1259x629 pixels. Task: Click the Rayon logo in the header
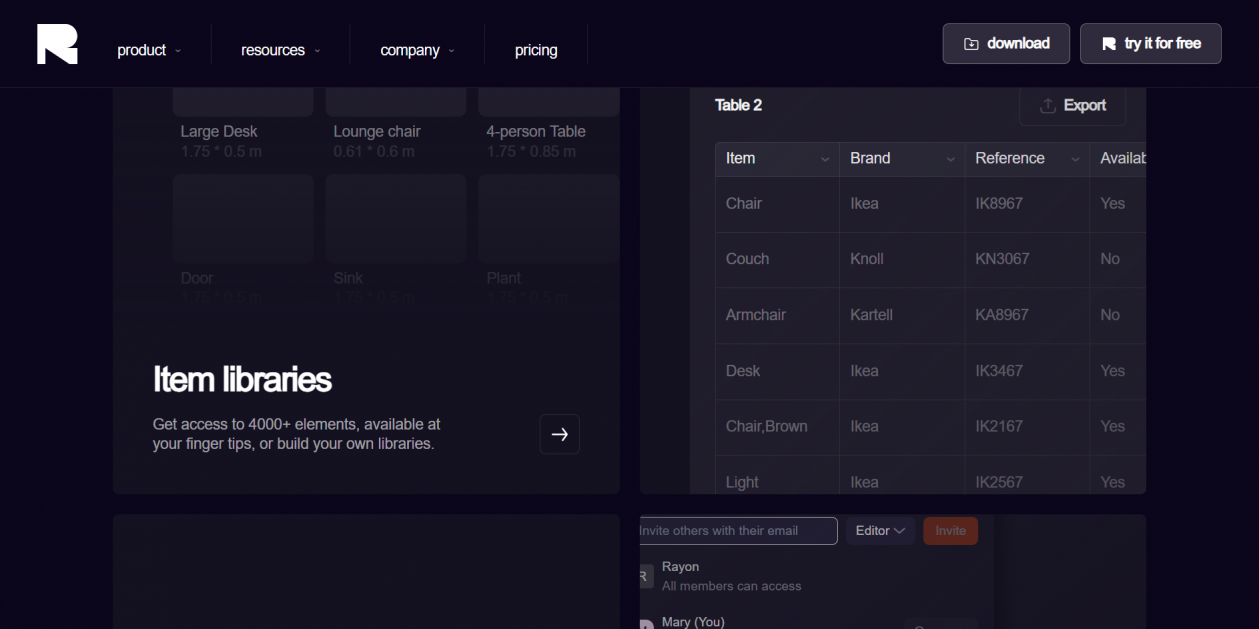tap(57, 44)
